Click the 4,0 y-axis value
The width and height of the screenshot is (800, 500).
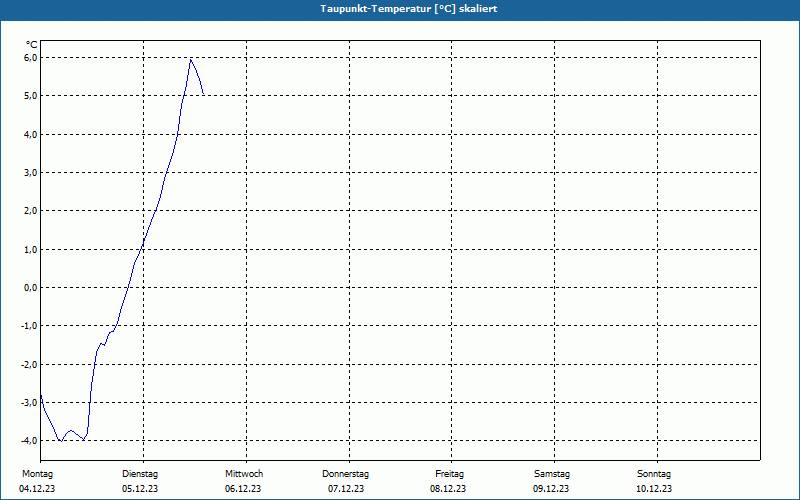31,135
